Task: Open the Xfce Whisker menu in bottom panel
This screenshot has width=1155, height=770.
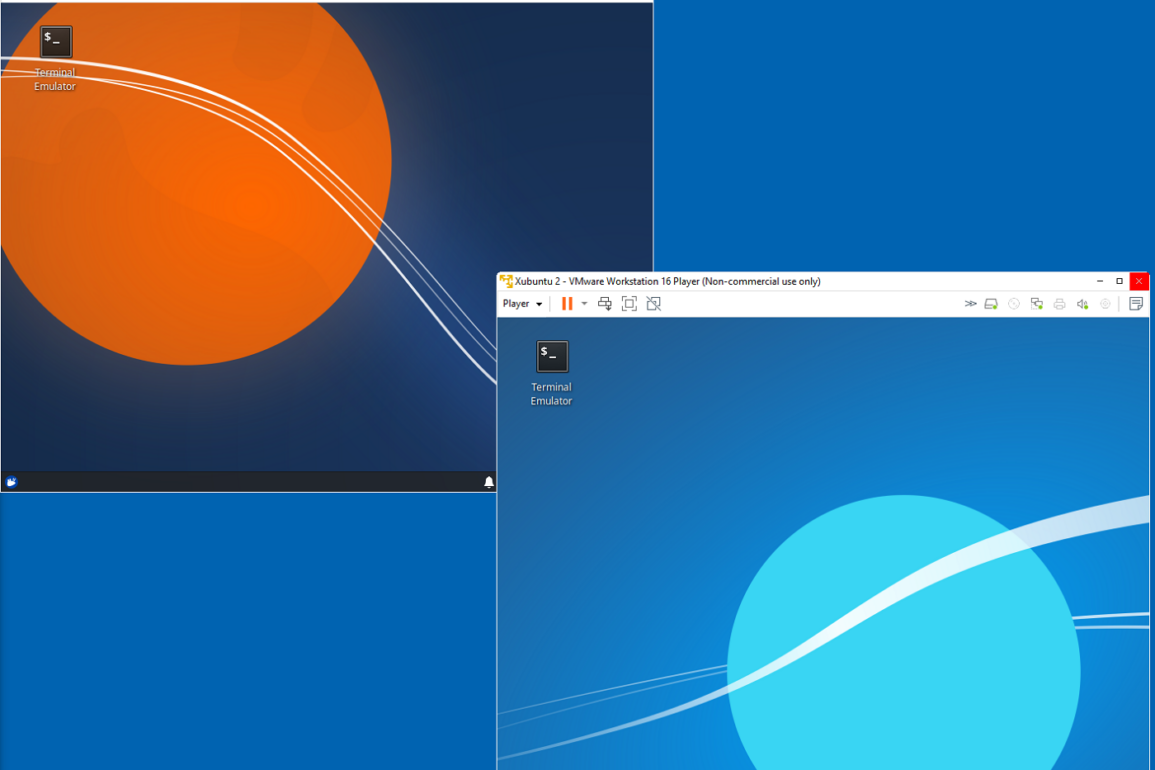Action: coord(12,482)
